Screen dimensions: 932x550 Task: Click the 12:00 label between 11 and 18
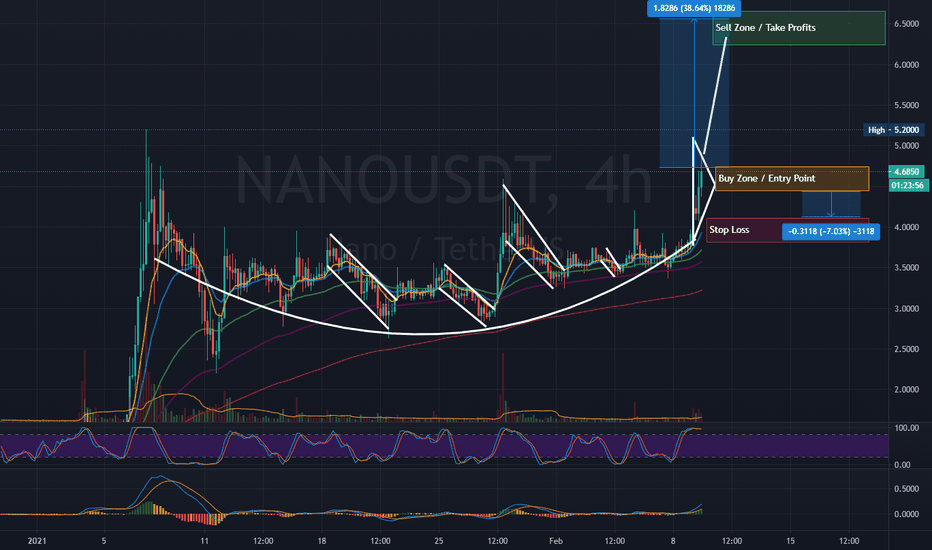[x=263, y=541]
